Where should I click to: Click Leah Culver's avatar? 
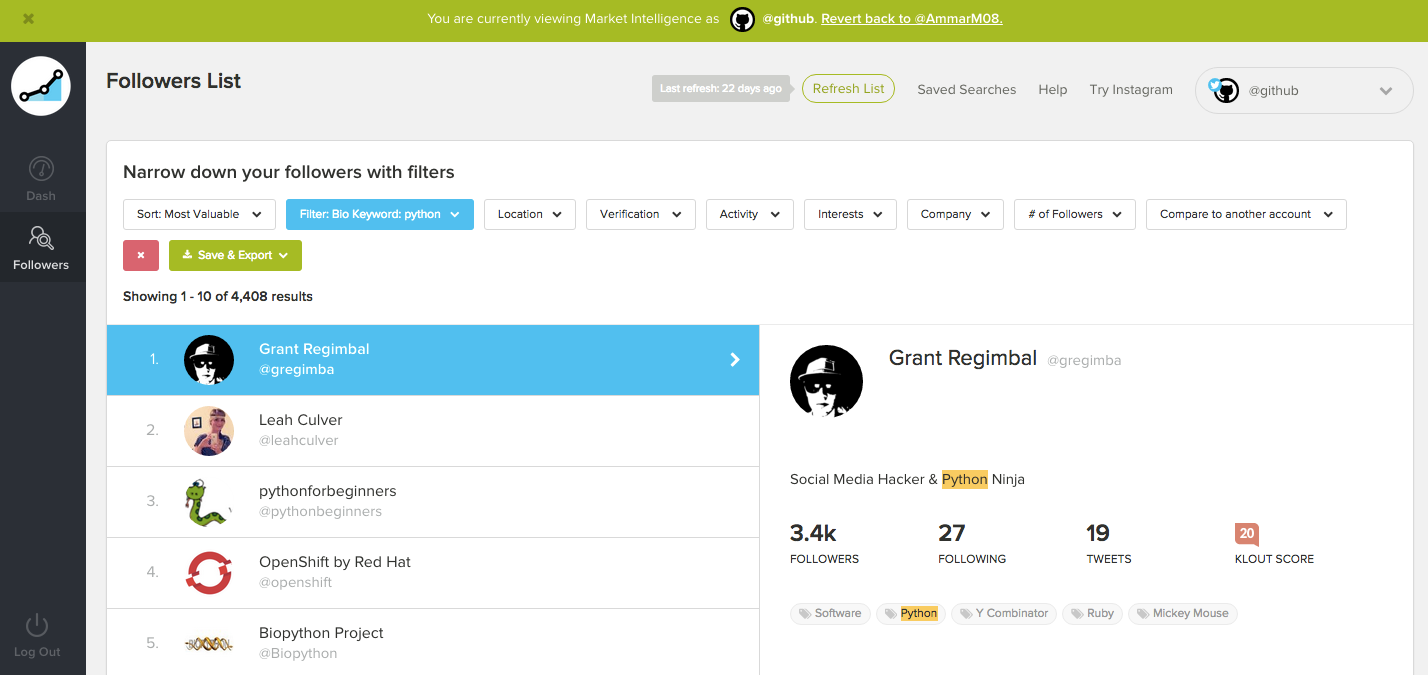click(209, 430)
